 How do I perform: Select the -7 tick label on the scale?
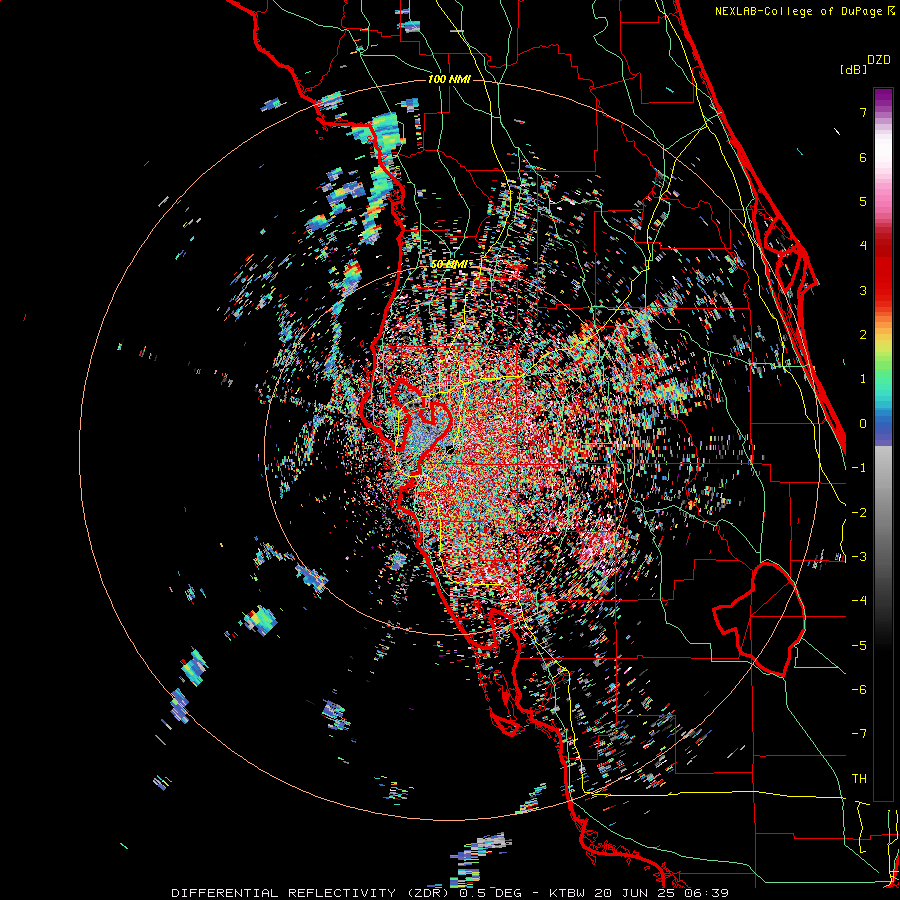(859, 734)
